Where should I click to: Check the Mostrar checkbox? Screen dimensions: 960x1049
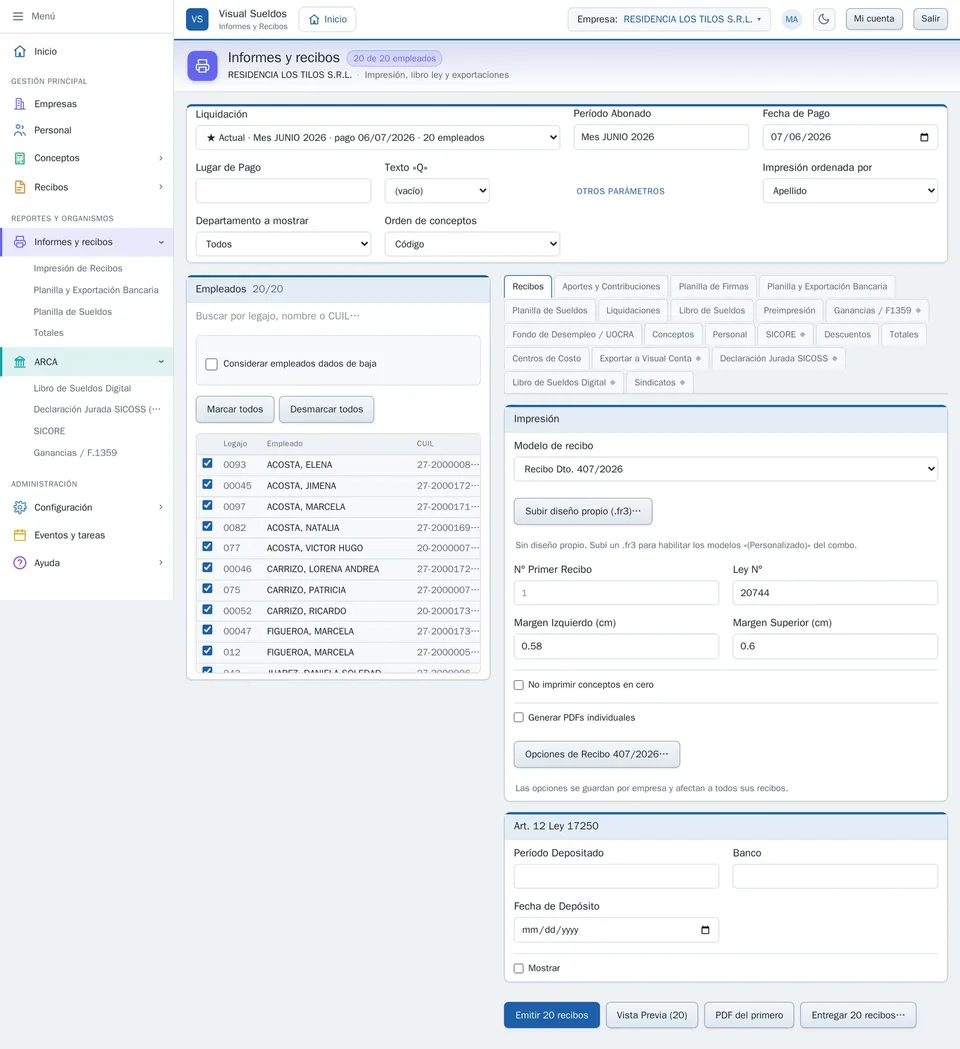point(518,968)
